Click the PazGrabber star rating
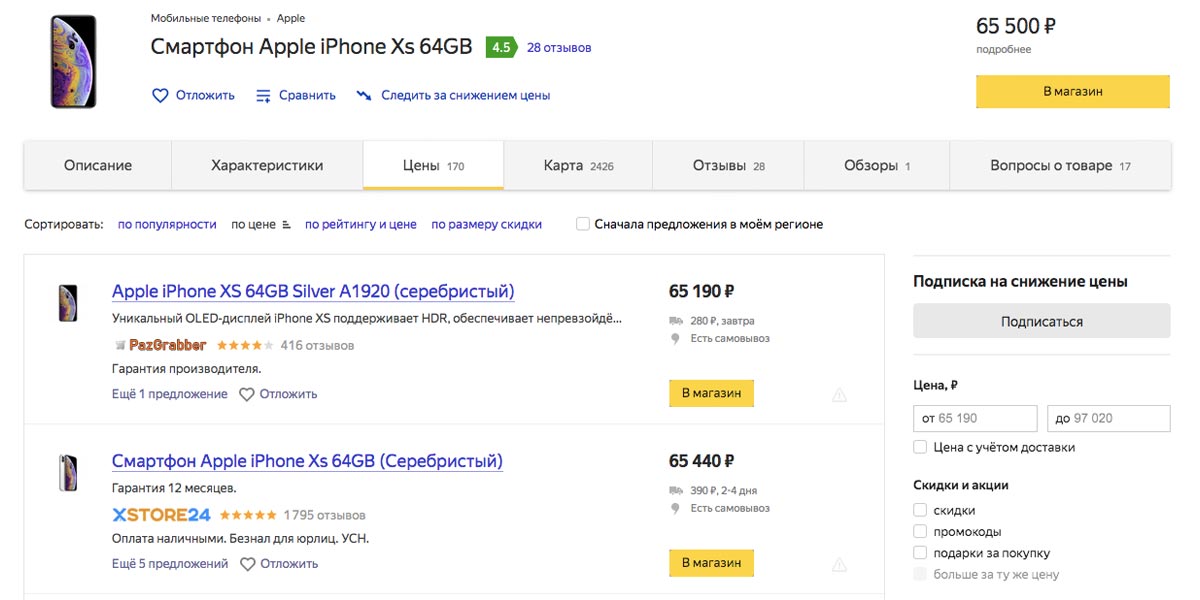The height and width of the screenshot is (600, 1200). pyautogui.click(x=243, y=345)
